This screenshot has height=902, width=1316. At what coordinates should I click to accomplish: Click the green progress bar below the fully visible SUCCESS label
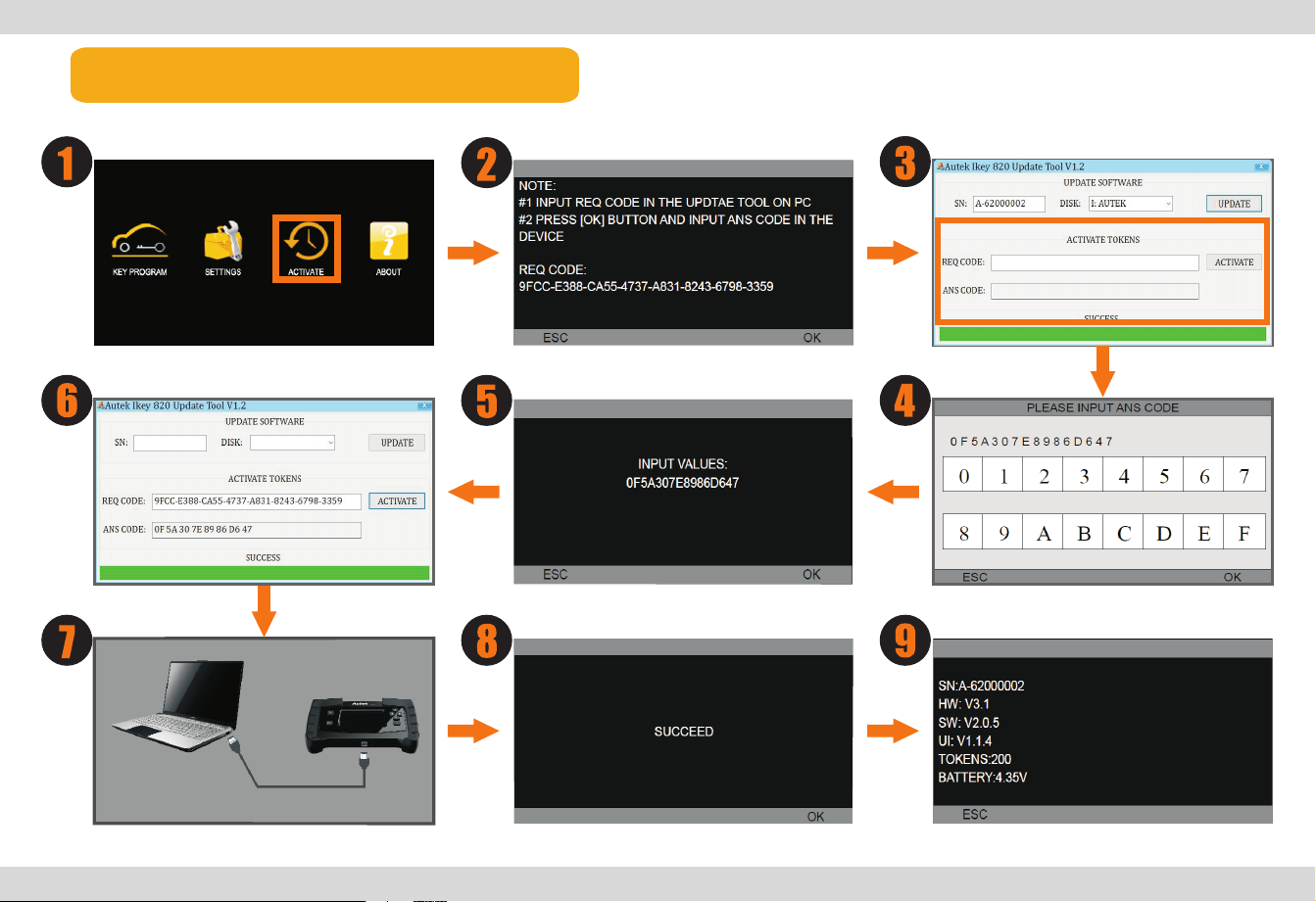click(x=265, y=573)
